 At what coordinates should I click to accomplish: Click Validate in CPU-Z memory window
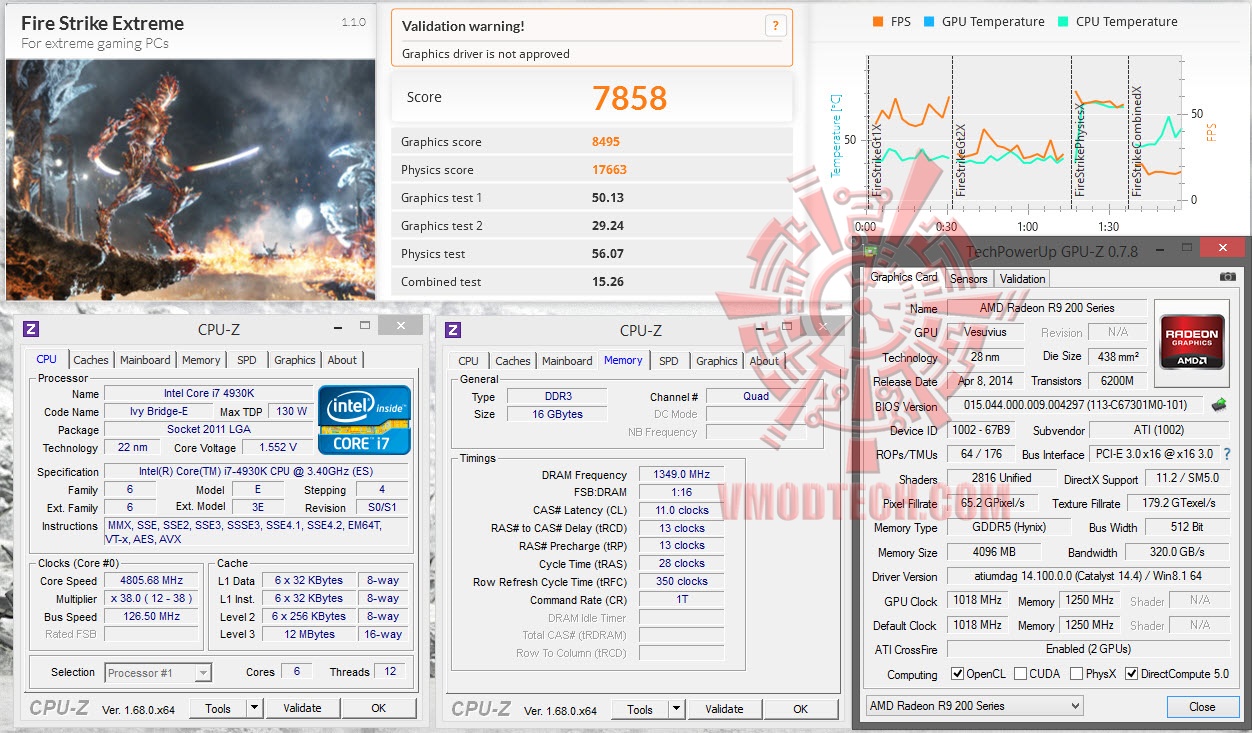[724, 709]
